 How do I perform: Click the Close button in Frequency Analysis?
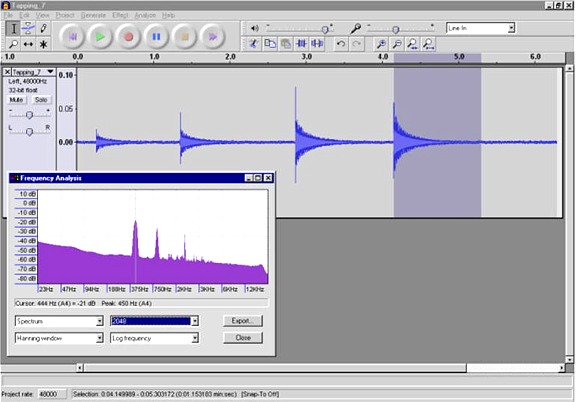coord(243,338)
